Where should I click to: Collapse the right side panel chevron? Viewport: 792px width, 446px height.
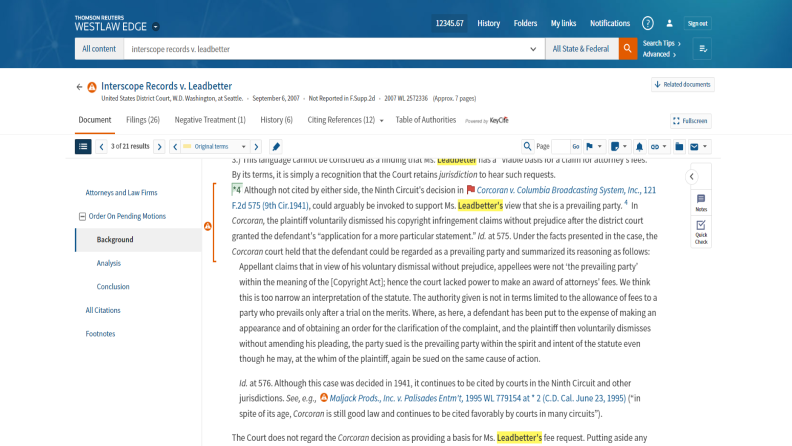(x=691, y=176)
